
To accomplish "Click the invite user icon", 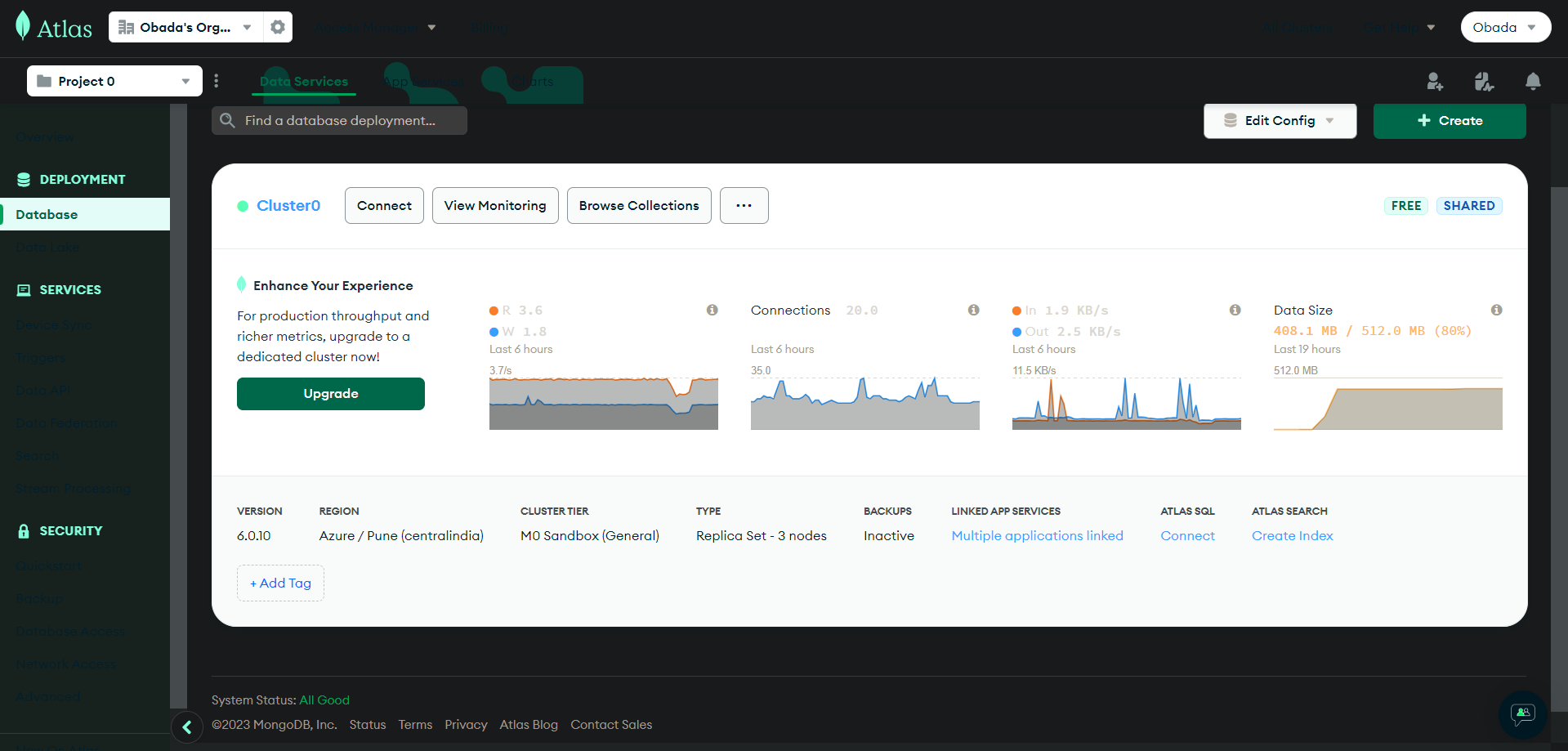I will pyautogui.click(x=1435, y=81).
